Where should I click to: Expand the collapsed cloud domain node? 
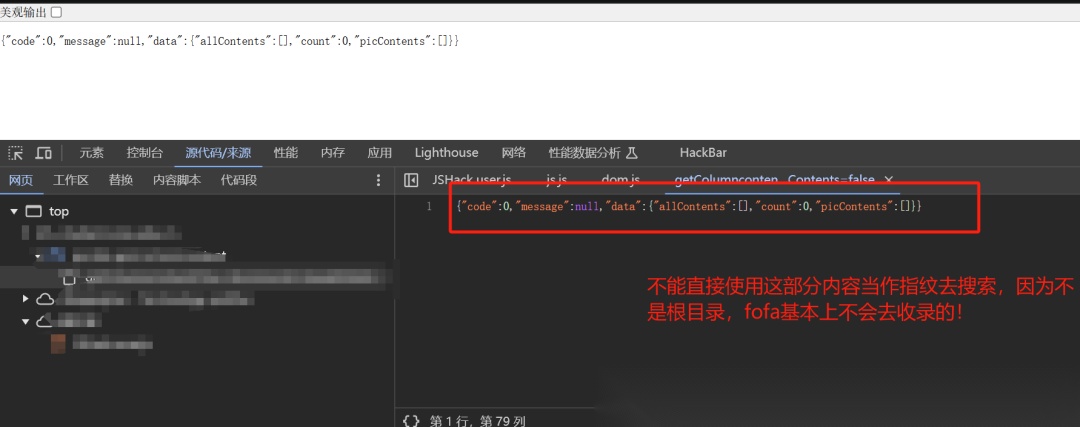(25, 299)
